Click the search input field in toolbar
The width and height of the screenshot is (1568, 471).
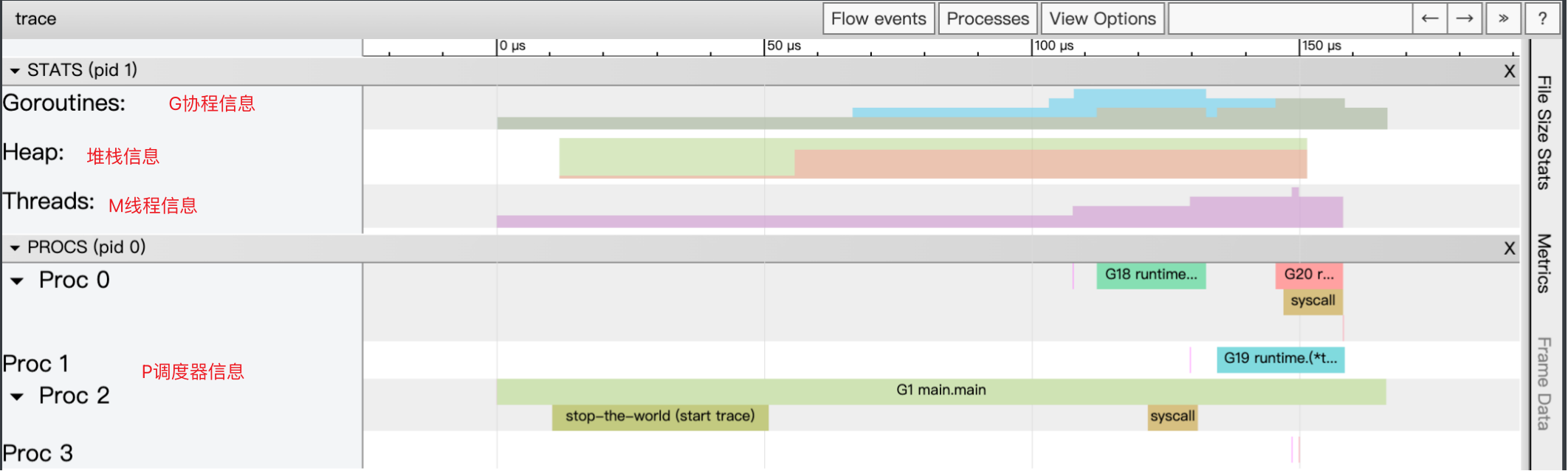[1290, 18]
